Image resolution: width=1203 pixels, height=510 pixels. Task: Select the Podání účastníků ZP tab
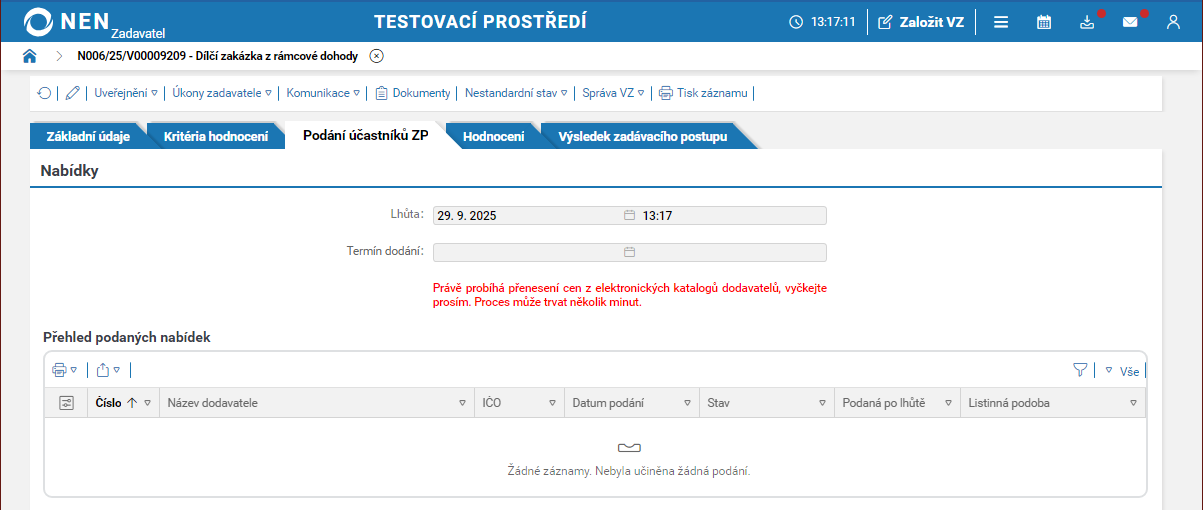tap(366, 136)
